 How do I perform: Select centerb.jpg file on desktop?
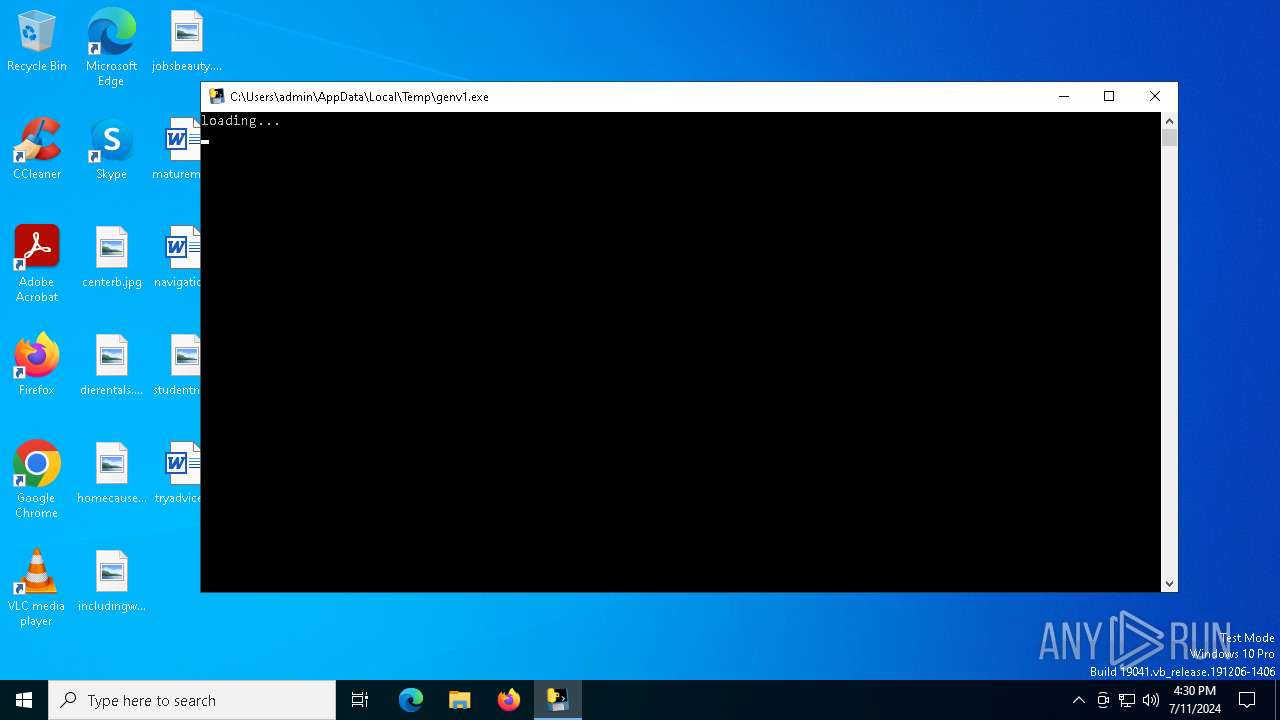pyautogui.click(x=111, y=258)
